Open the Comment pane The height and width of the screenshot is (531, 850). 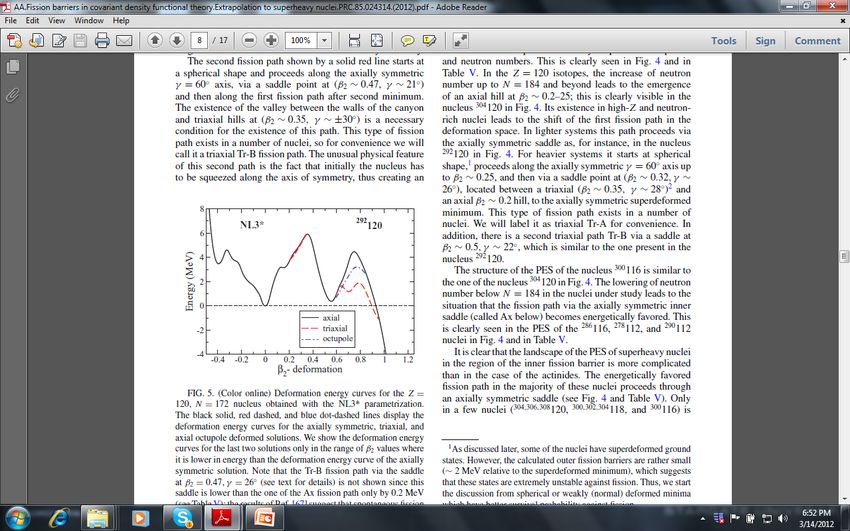[x=817, y=41]
